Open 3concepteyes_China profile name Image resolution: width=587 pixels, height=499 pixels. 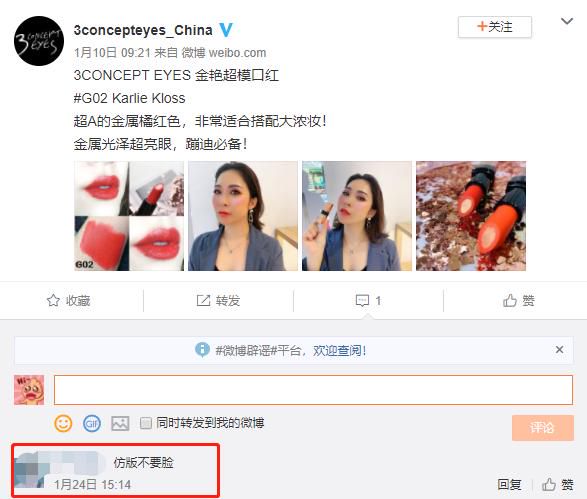tap(143, 30)
